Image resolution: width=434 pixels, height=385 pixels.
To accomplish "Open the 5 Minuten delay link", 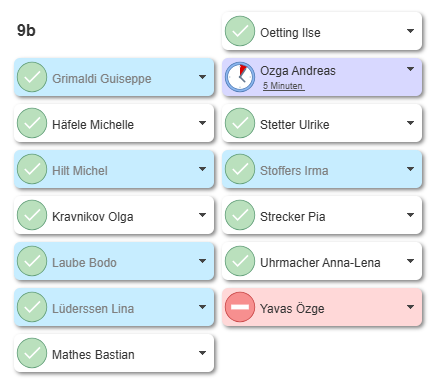I will point(283,86).
